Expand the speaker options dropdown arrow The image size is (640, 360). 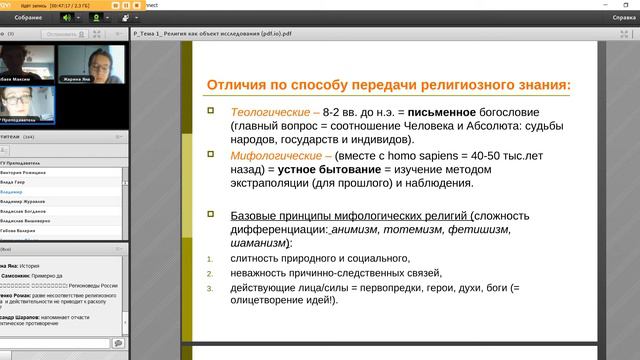point(78,18)
